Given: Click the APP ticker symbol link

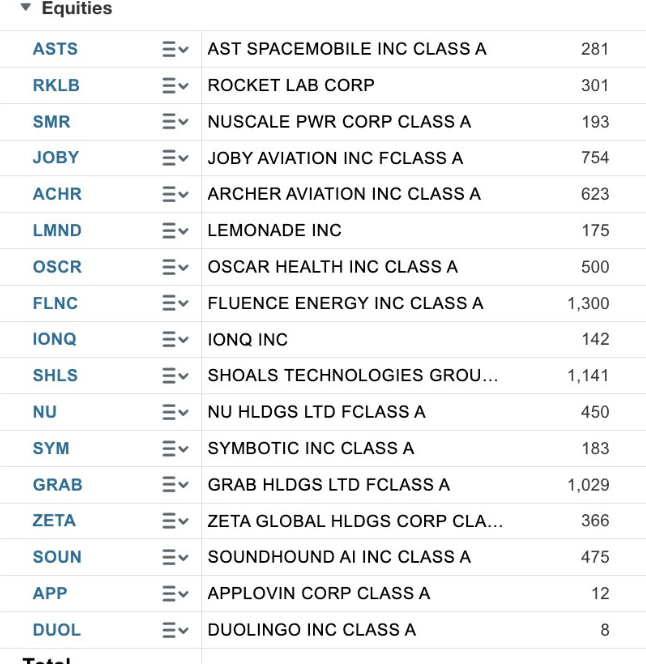Looking at the screenshot, I should (x=50, y=593).
